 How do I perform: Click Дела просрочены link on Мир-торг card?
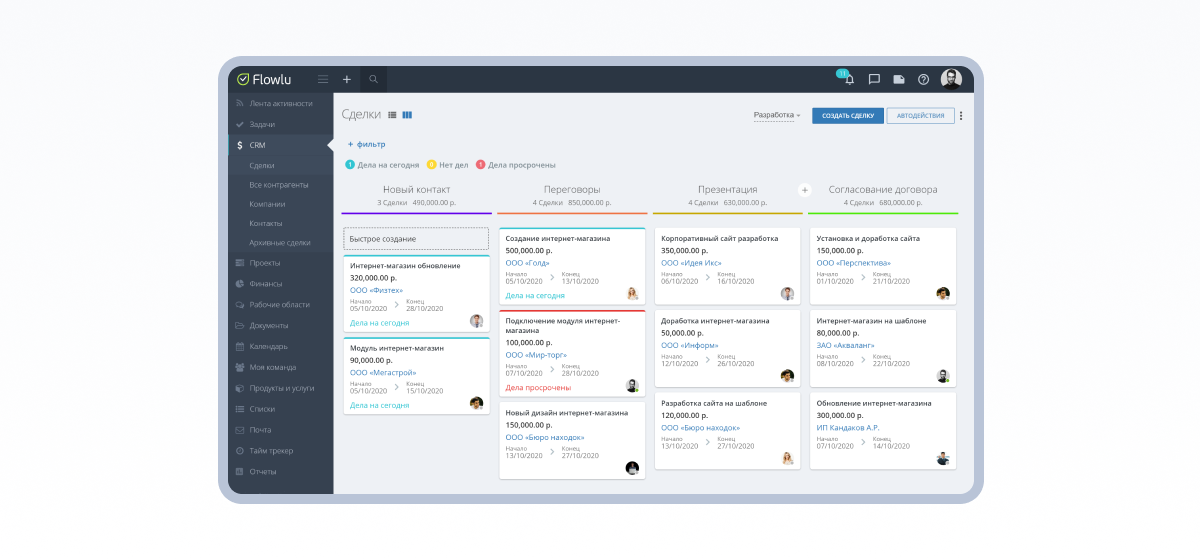(x=538, y=387)
